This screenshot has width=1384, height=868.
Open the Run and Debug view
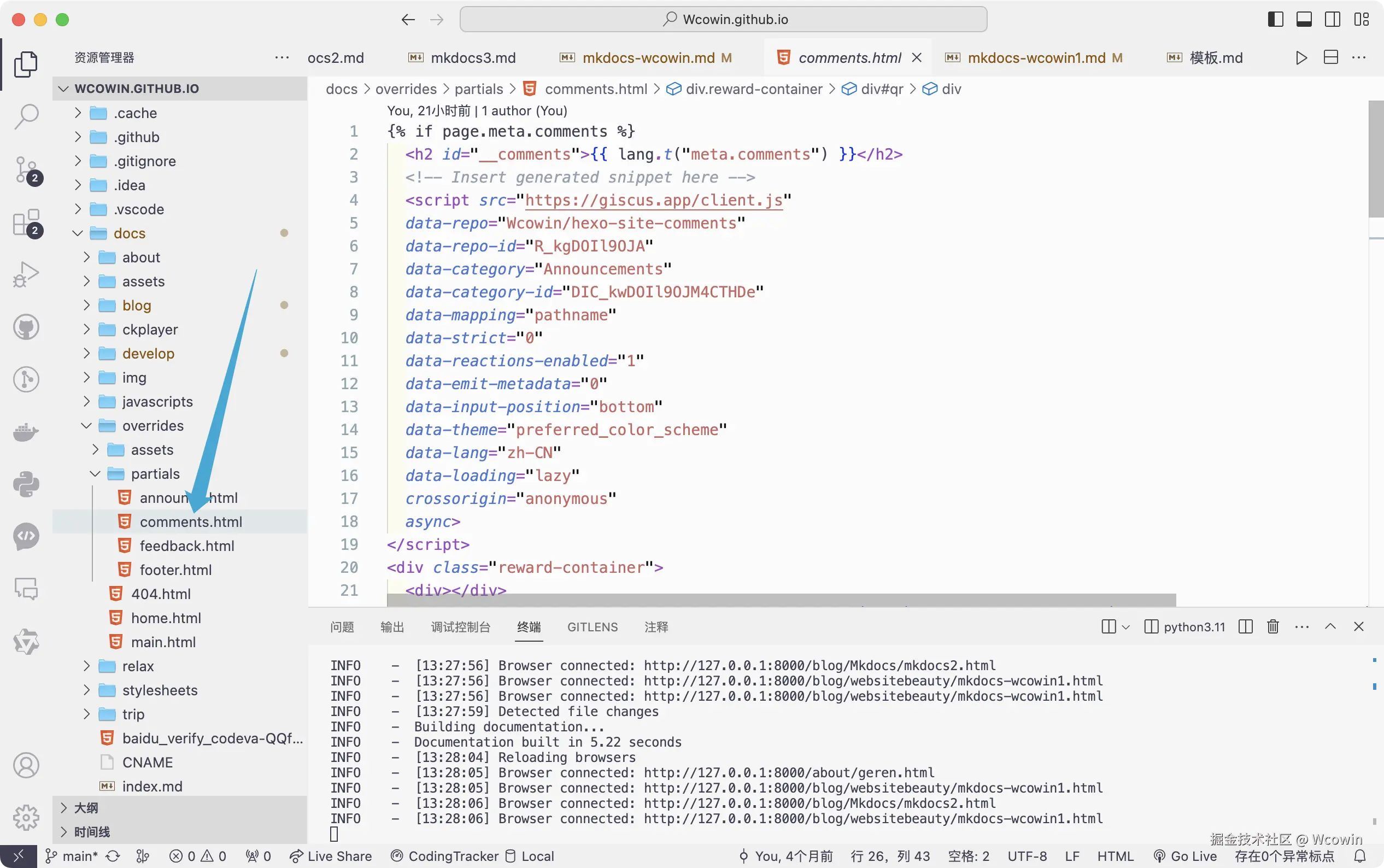[x=26, y=274]
